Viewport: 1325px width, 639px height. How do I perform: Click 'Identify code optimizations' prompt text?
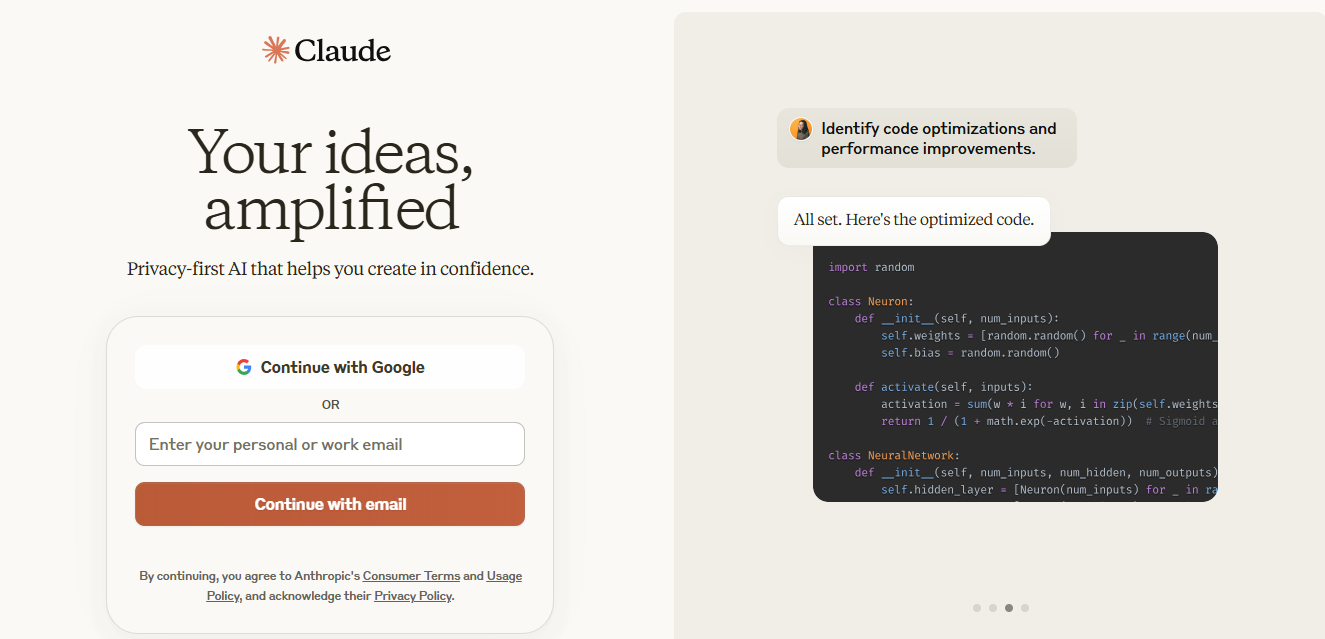pos(939,139)
